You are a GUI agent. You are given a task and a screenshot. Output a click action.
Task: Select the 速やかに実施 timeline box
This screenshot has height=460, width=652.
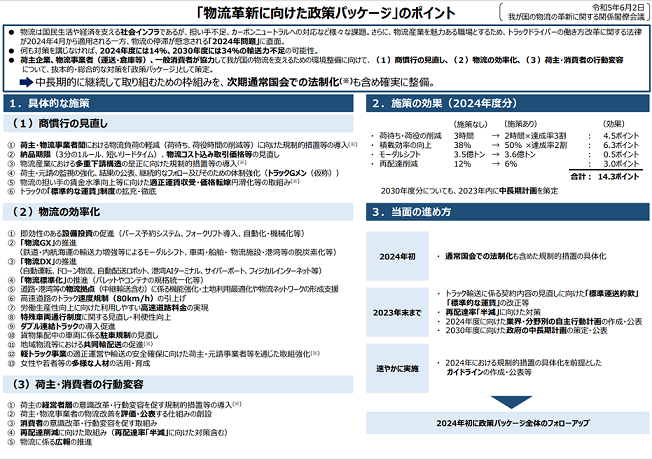[x=397, y=368]
